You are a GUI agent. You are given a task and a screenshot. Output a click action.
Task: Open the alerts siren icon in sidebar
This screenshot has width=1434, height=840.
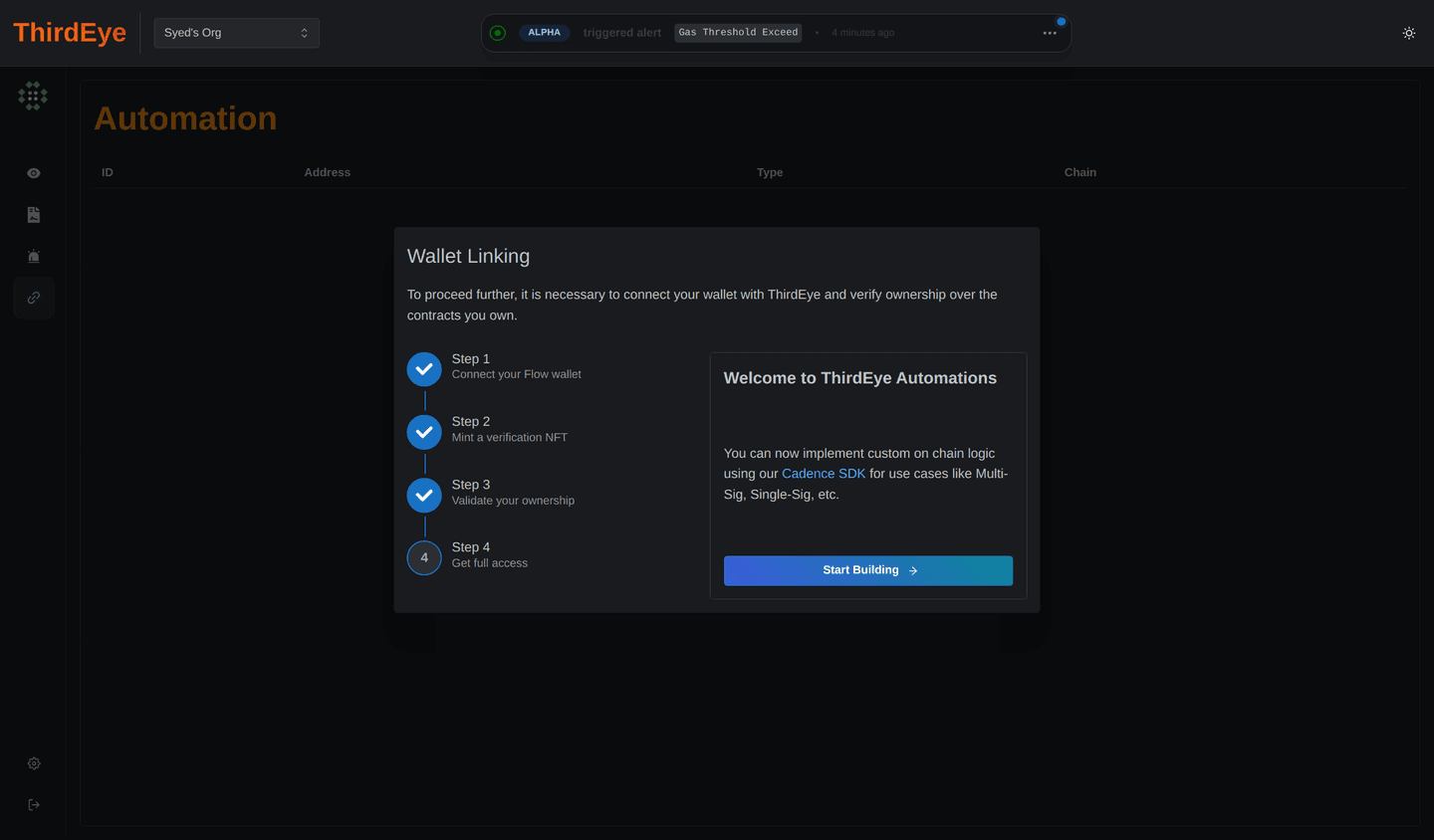coord(34,257)
